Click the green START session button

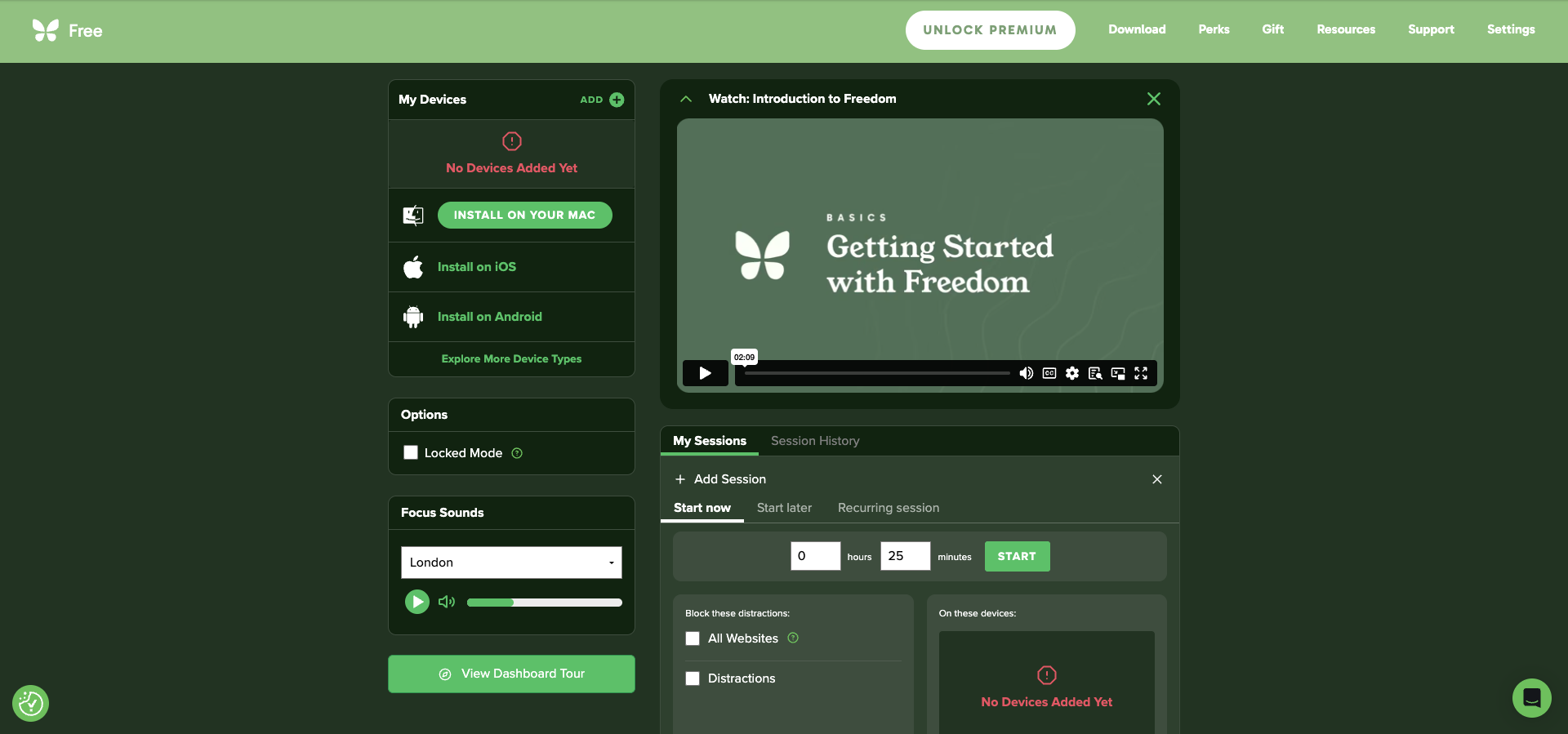(1017, 556)
